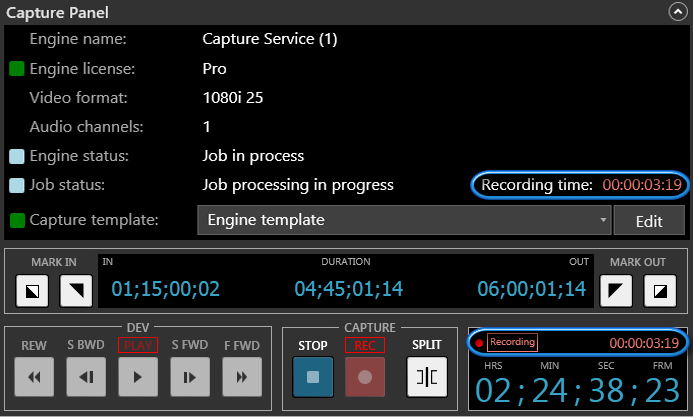Click 'Job processing in progress' status text

point(298,185)
